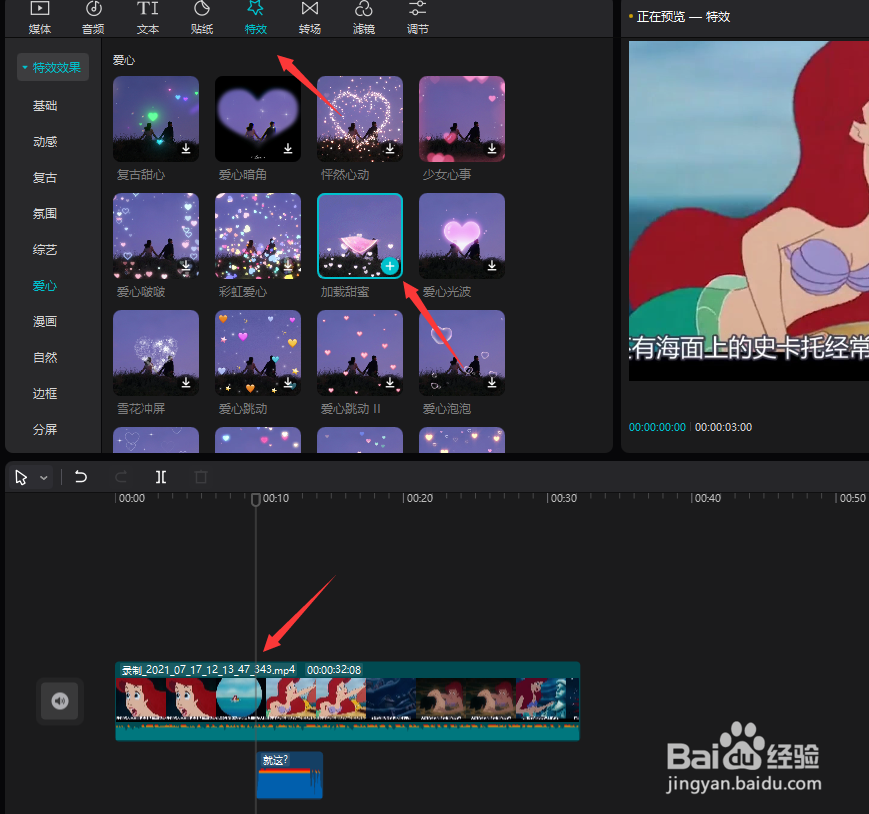
Task: Download the 爱心泡泡 effect
Action: 492,383
